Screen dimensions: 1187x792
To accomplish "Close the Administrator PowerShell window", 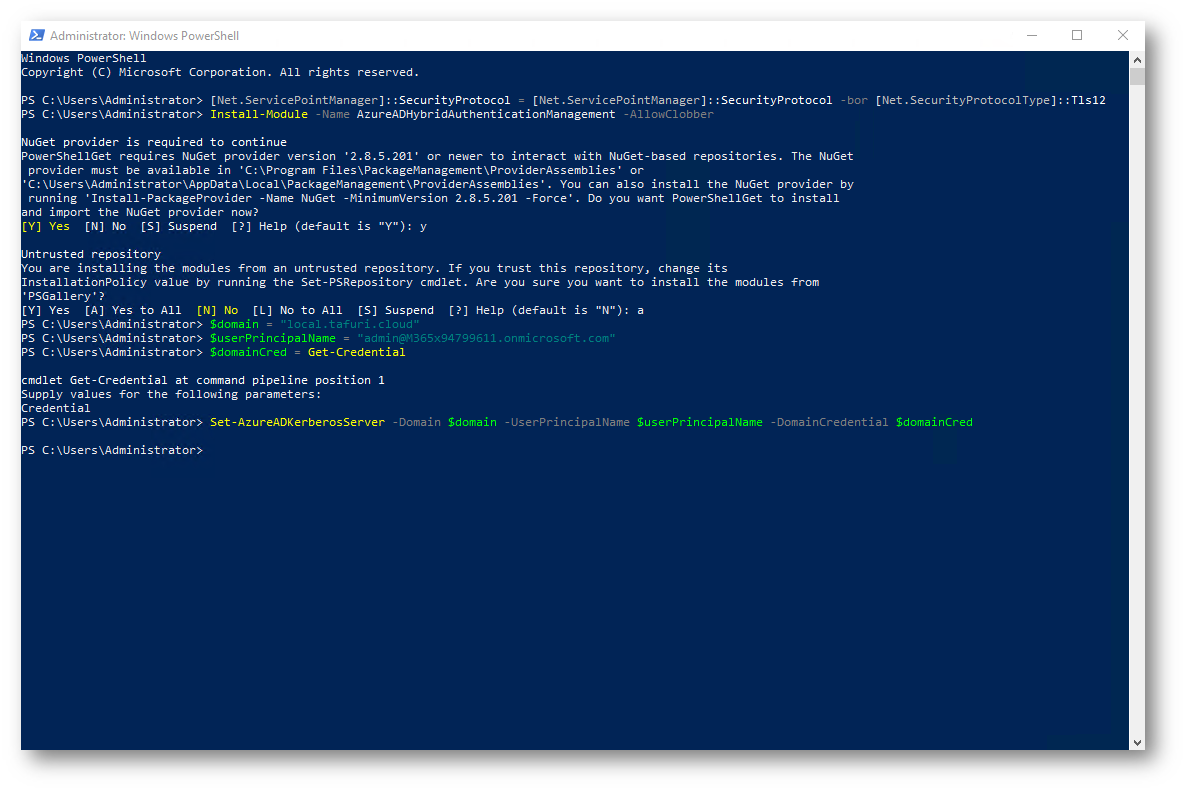I will [x=1122, y=35].
